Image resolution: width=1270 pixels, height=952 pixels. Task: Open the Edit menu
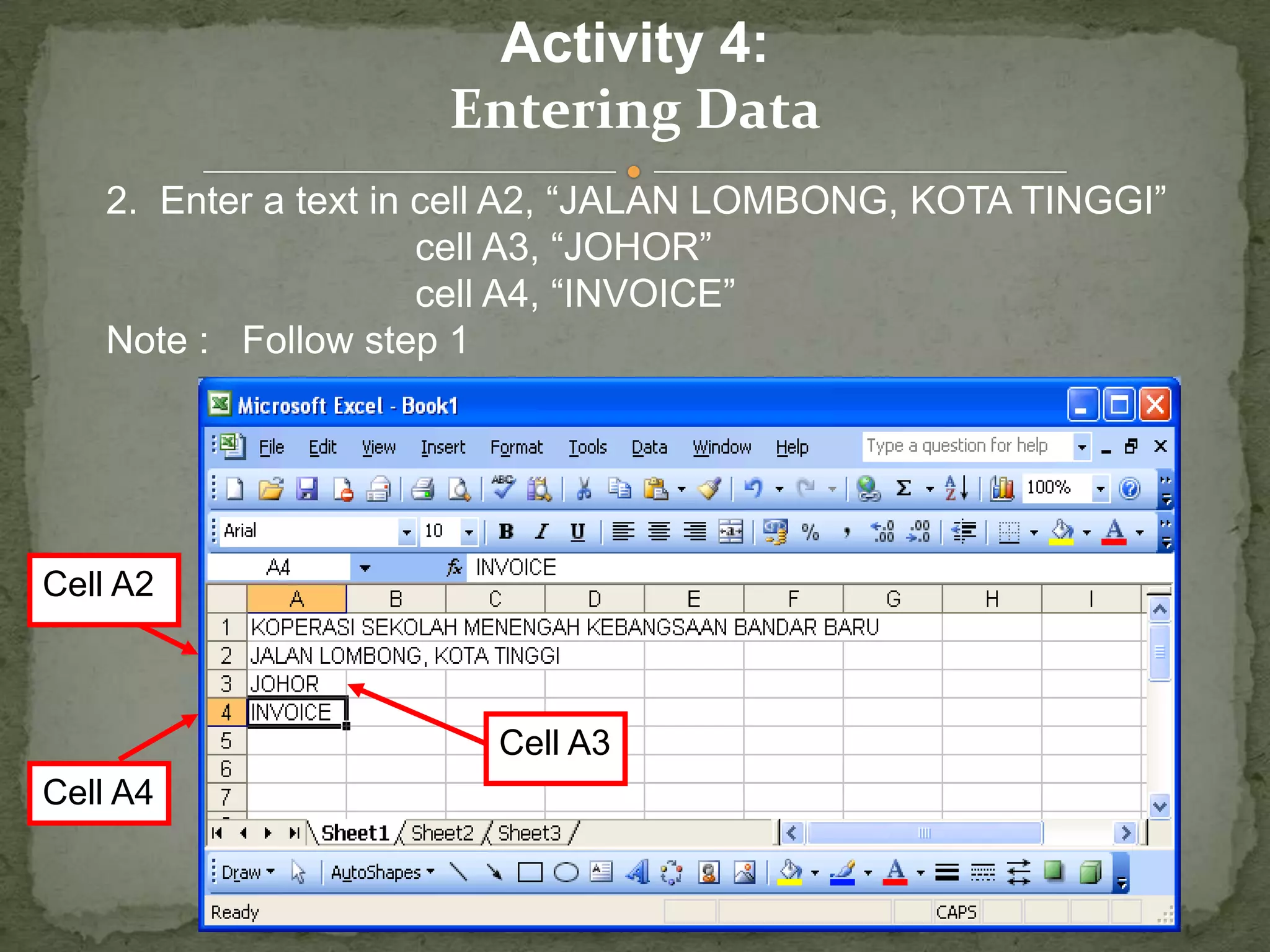tap(322, 447)
